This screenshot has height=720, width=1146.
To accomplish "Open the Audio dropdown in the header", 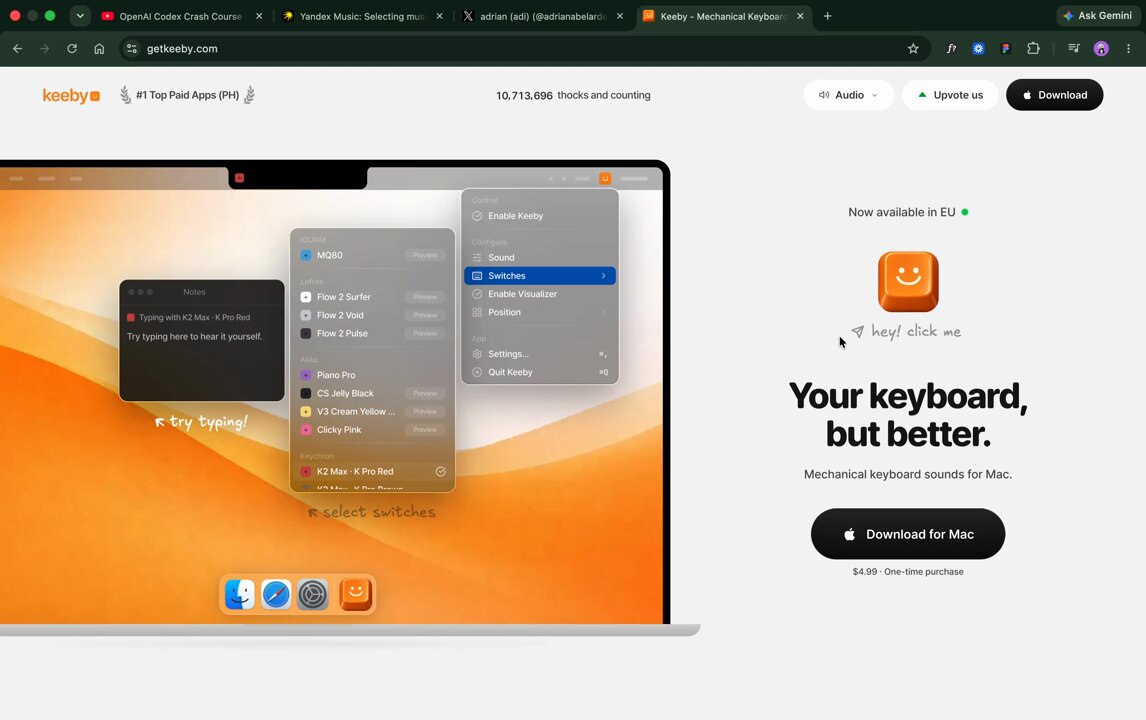I will click(x=849, y=95).
